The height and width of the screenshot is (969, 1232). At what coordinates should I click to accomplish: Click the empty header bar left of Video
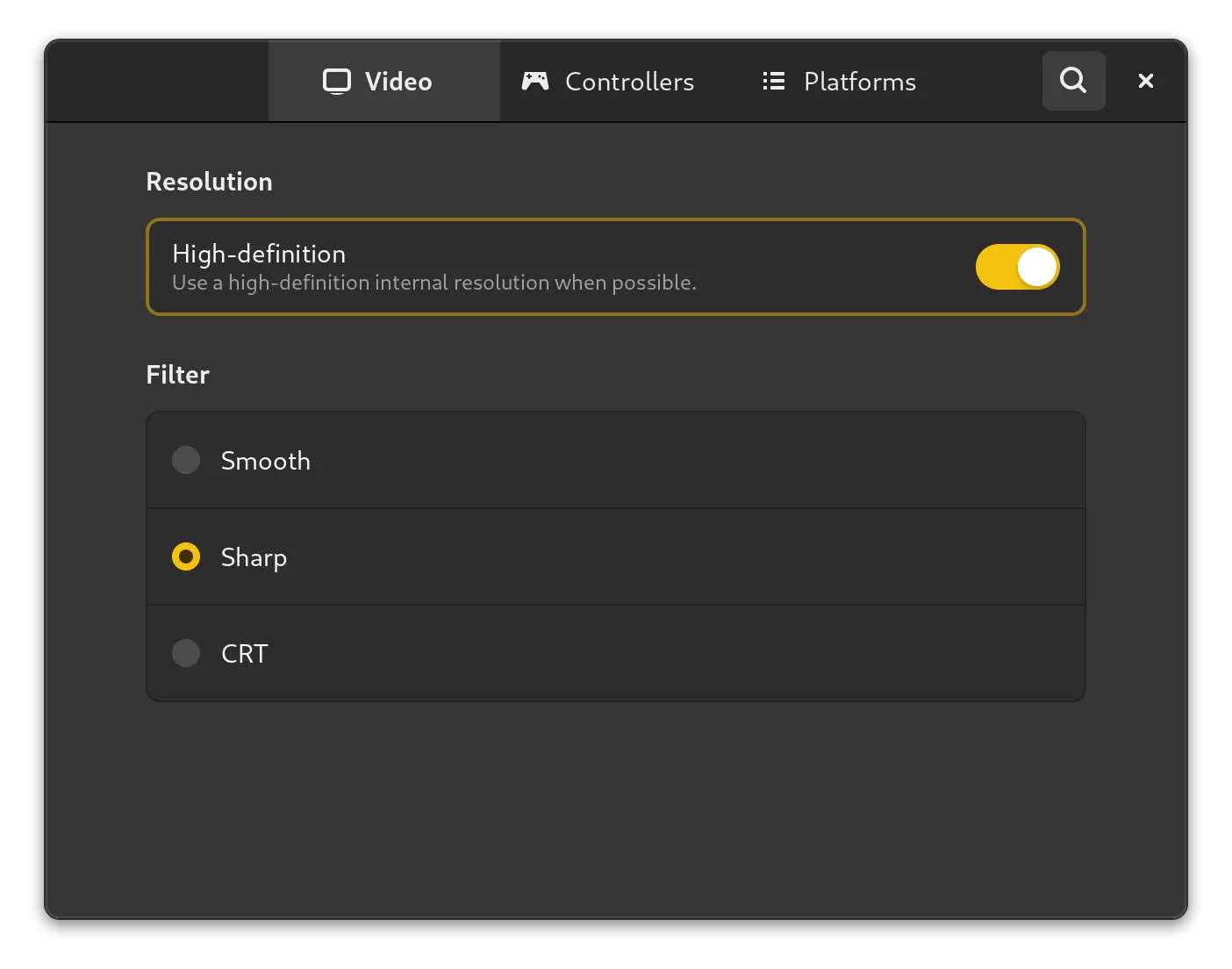[158, 82]
